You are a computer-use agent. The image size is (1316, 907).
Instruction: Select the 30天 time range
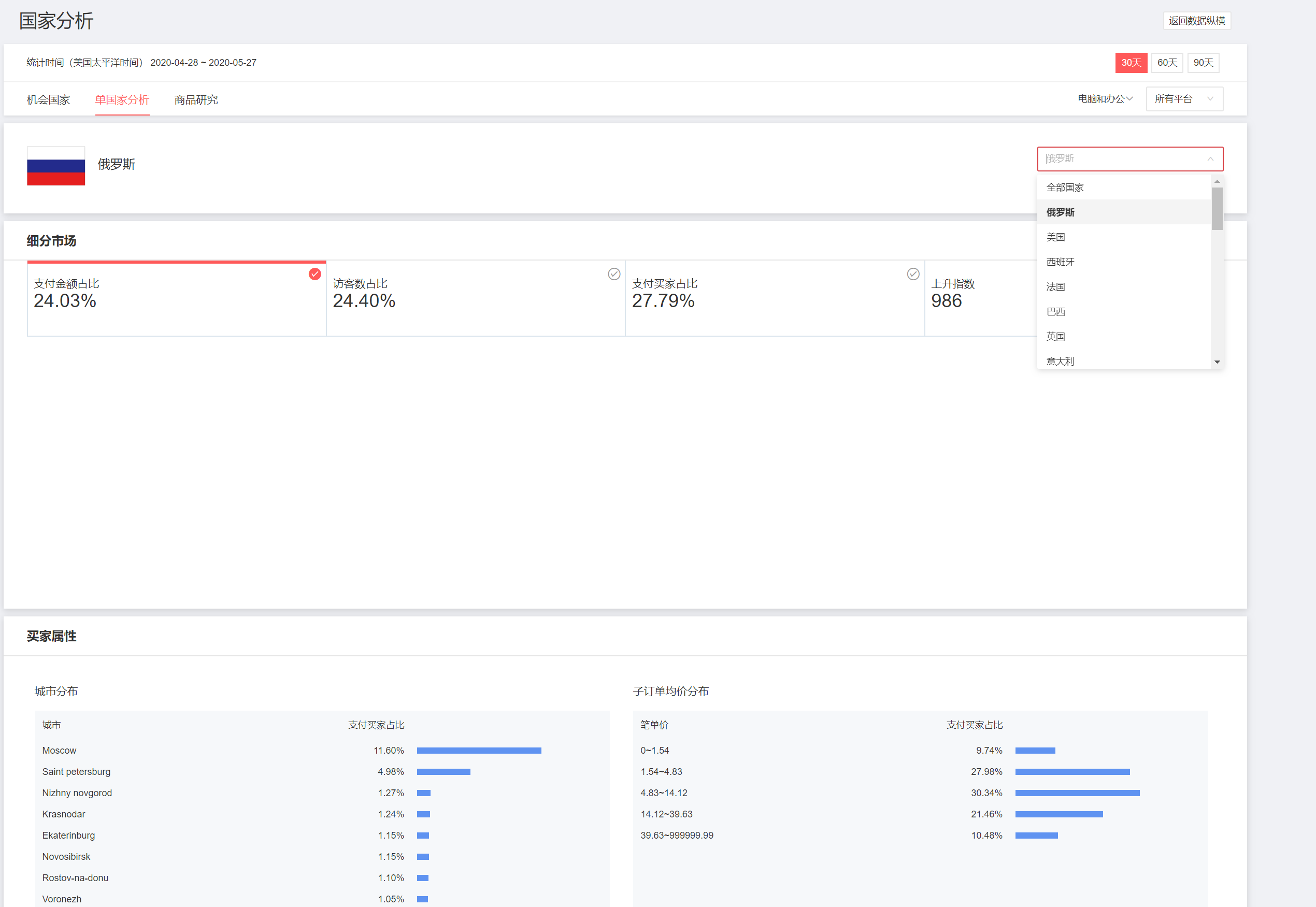coord(1131,63)
